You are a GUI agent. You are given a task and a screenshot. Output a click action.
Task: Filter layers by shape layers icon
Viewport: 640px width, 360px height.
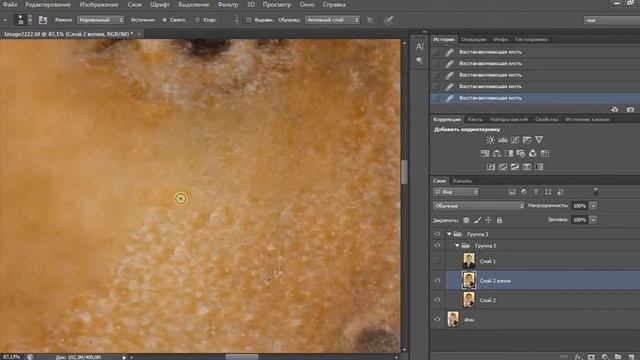tap(548, 192)
